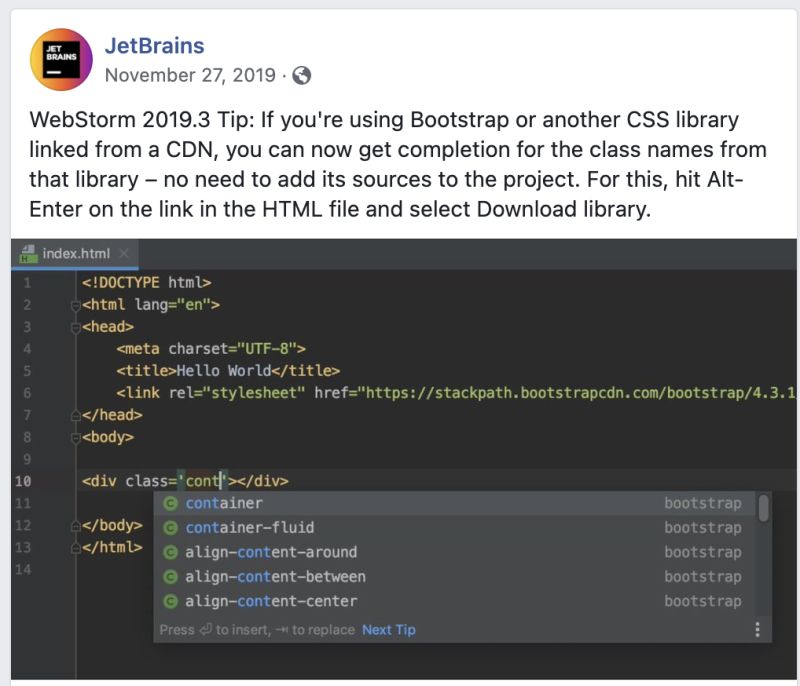Click the Next Tip link

click(388, 629)
